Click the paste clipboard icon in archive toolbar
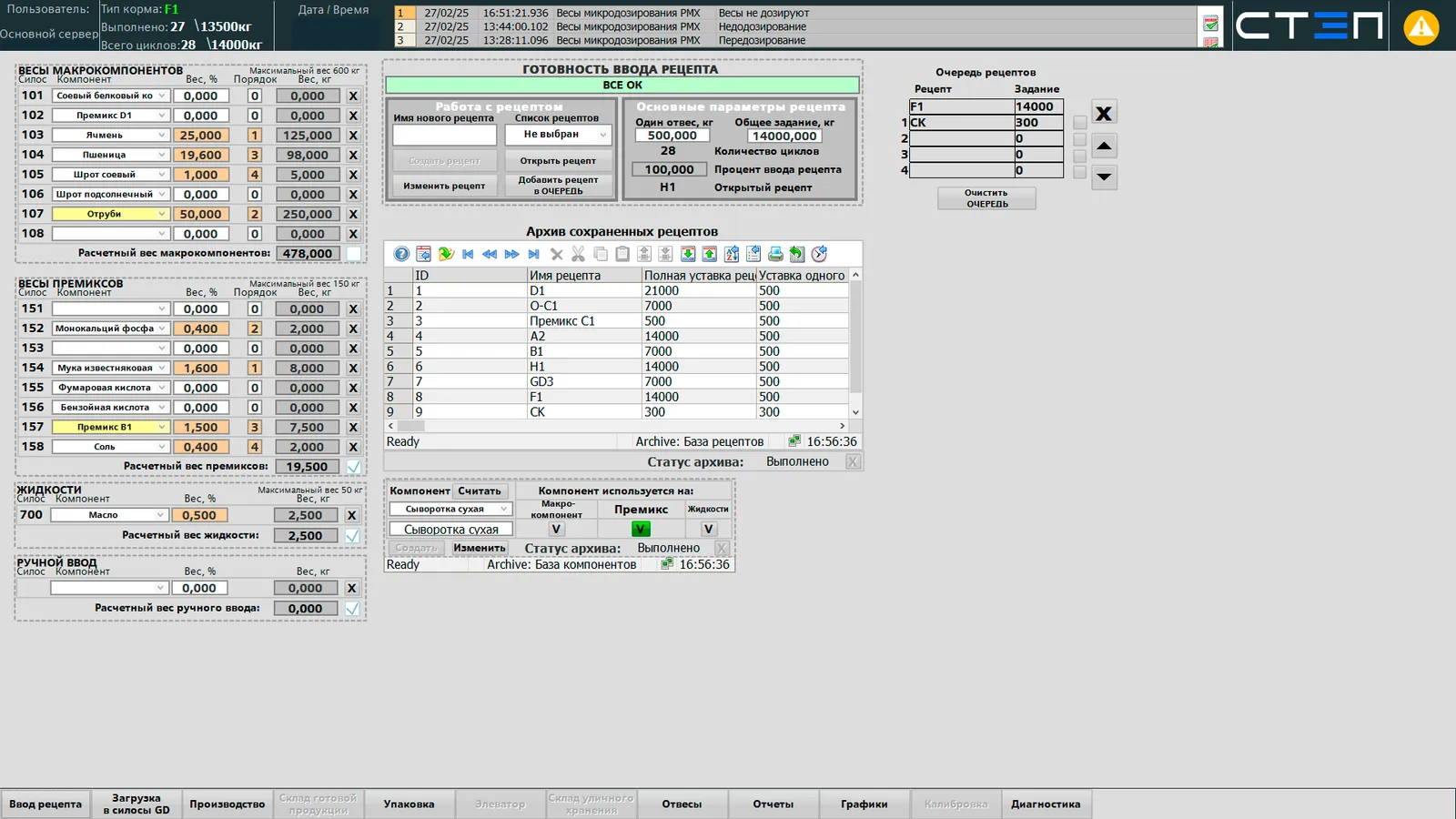The height and width of the screenshot is (819, 1456). [622, 254]
